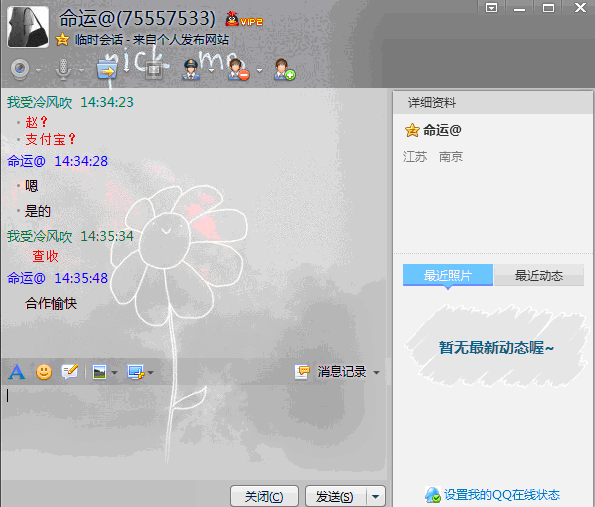
Task: Start a voice call with the microphone icon
Action: coord(63,69)
